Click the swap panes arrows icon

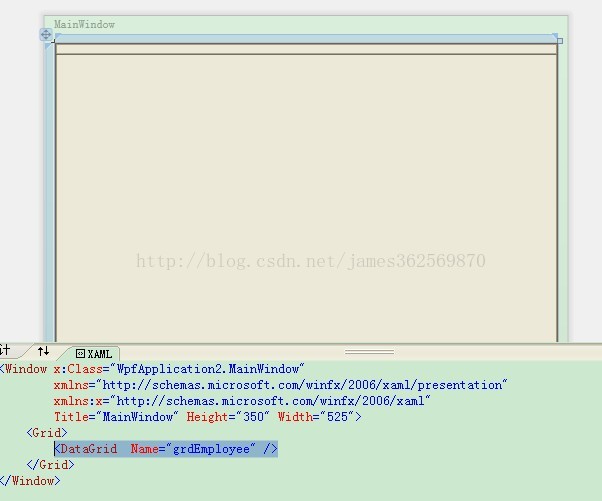(43, 351)
